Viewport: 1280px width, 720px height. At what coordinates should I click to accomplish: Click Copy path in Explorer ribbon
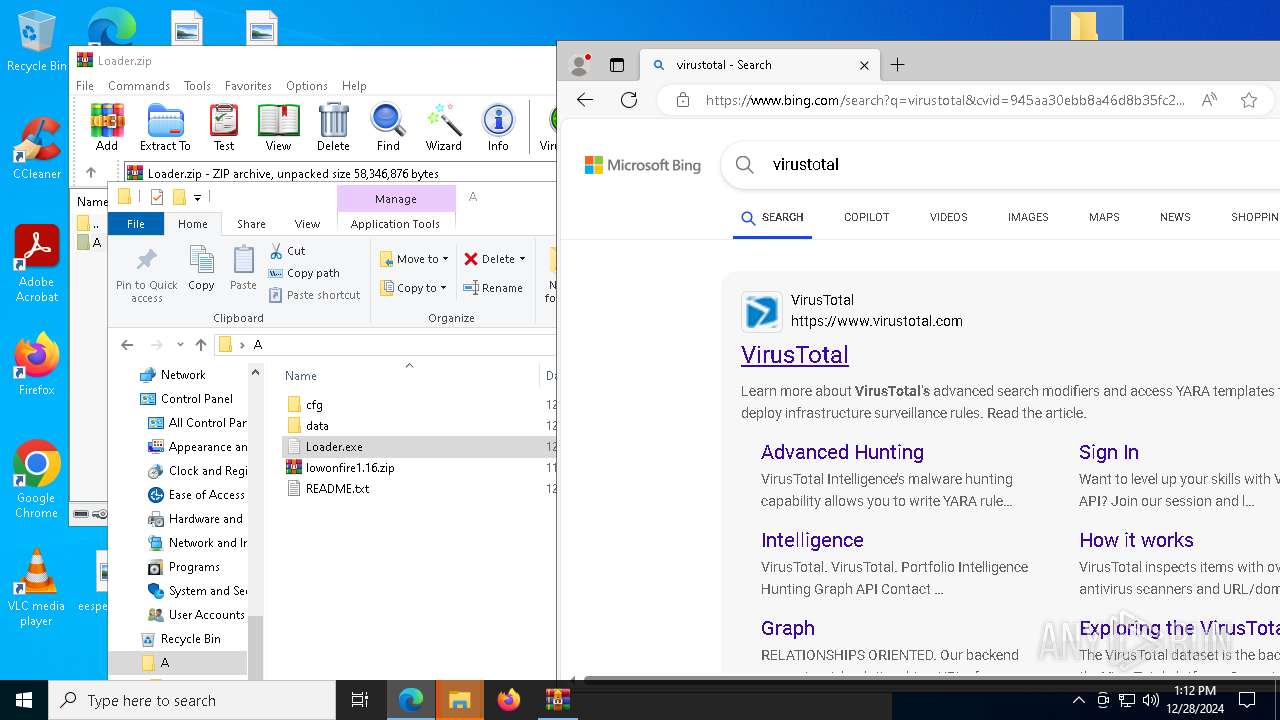point(305,273)
